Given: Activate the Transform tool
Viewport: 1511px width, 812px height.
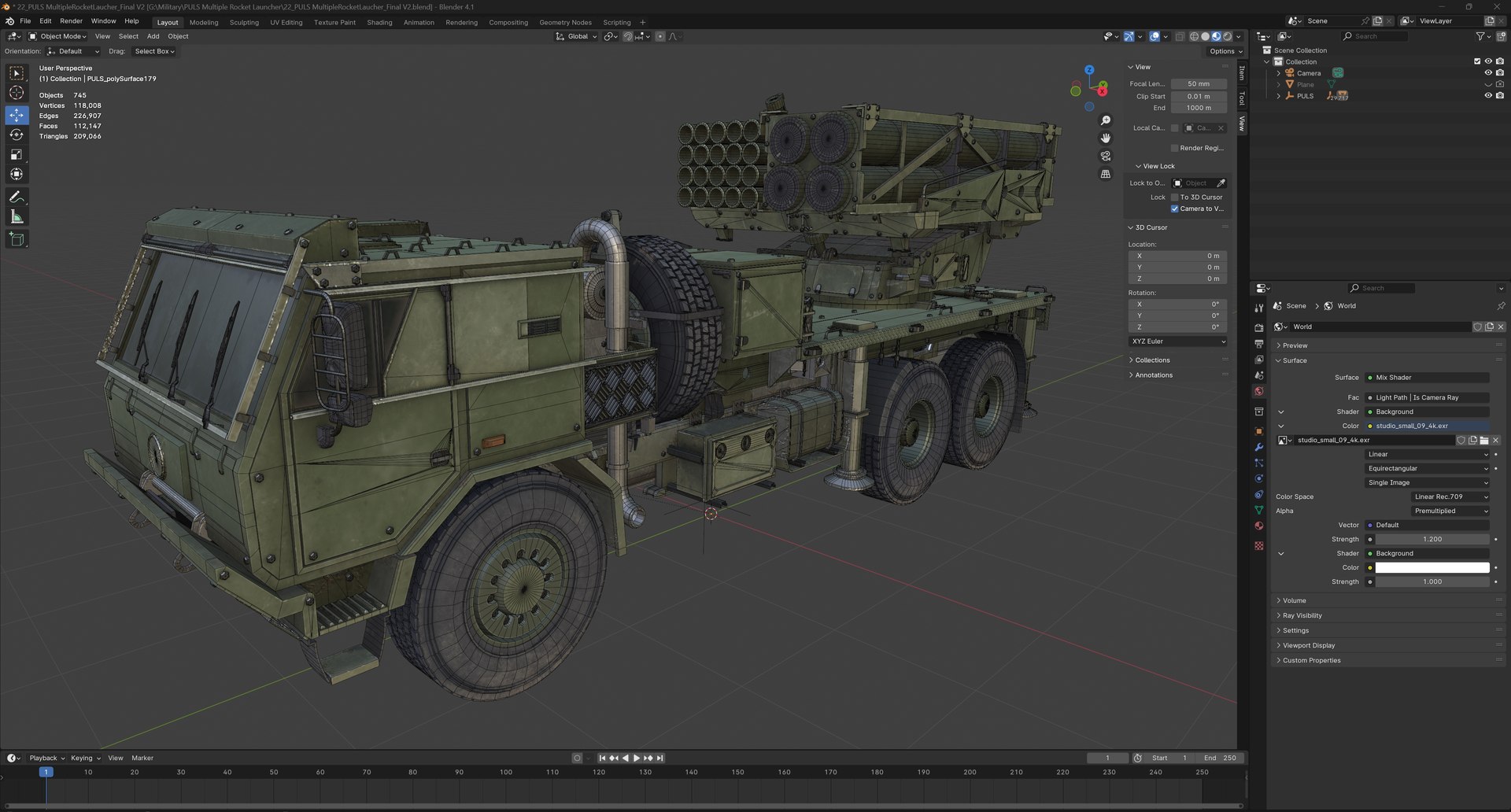Looking at the screenshot, I should 17,174.
